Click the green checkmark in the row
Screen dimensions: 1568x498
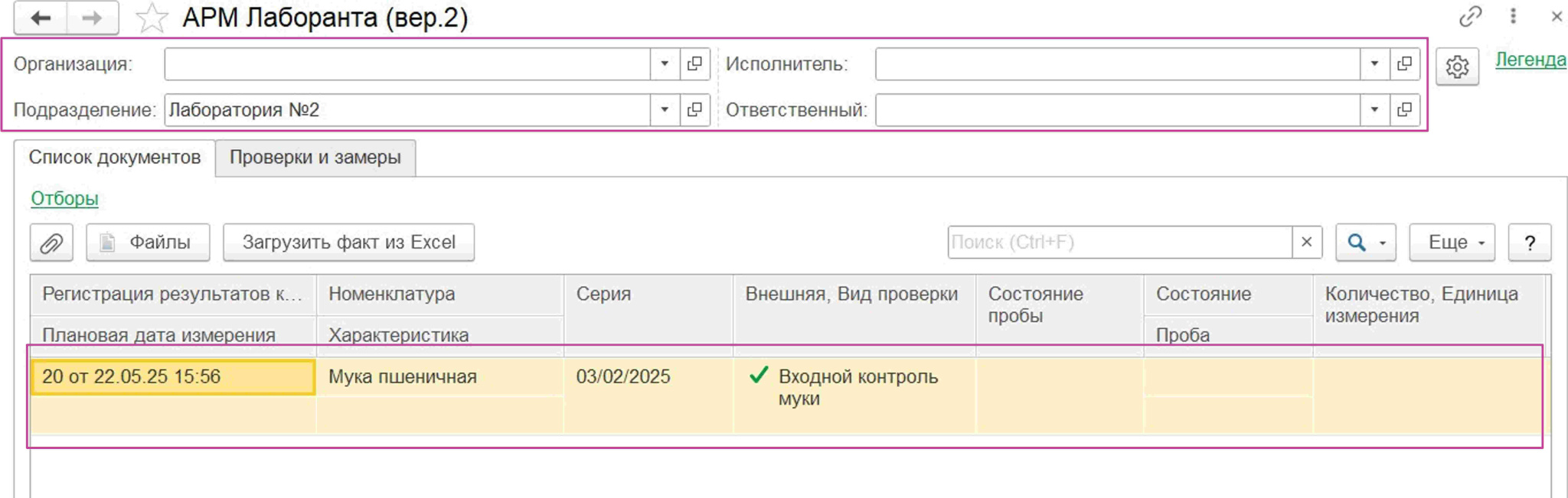[x=759, y=375]
